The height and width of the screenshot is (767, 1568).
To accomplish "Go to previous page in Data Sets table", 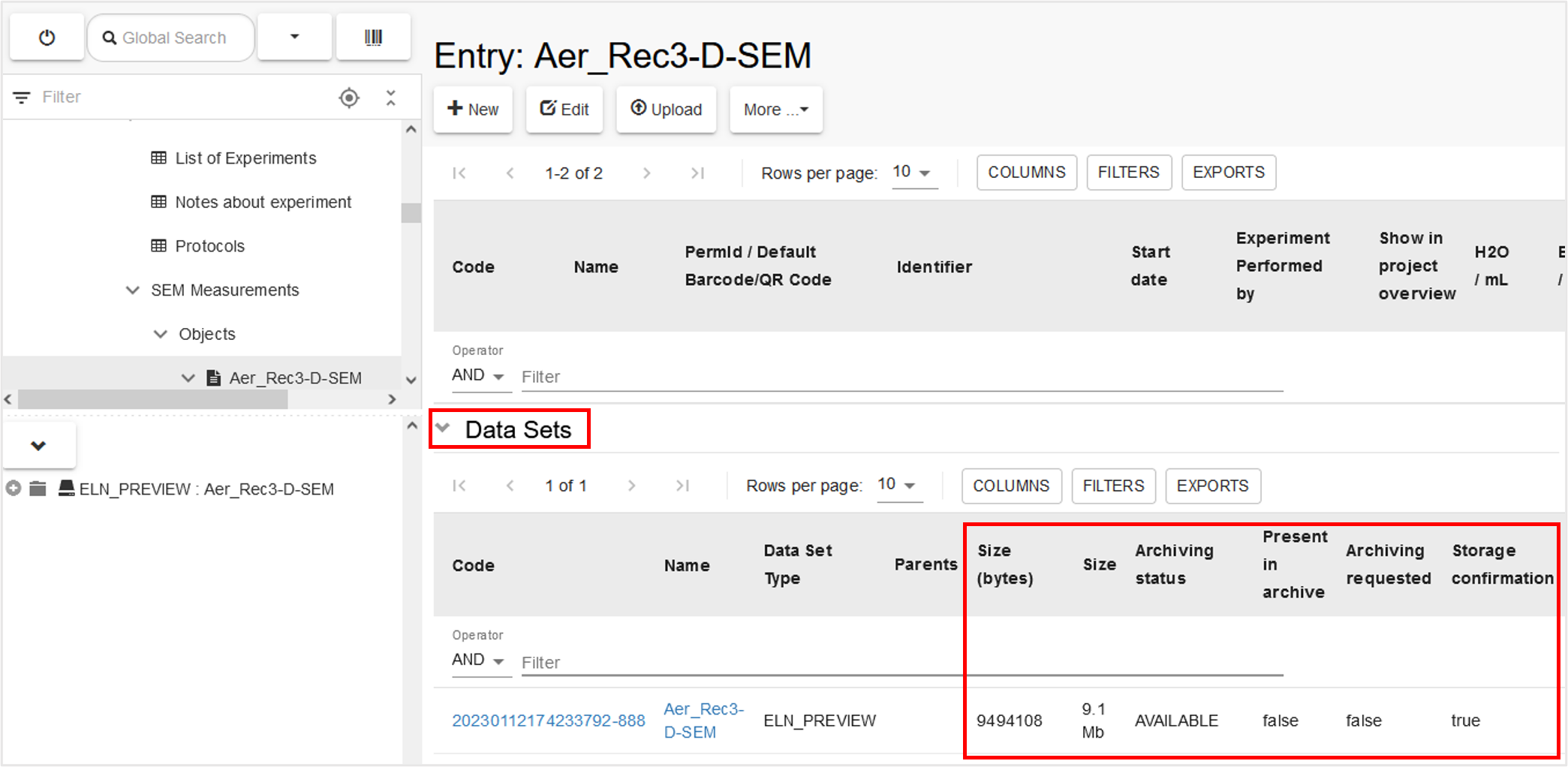I will click(510, 486).
